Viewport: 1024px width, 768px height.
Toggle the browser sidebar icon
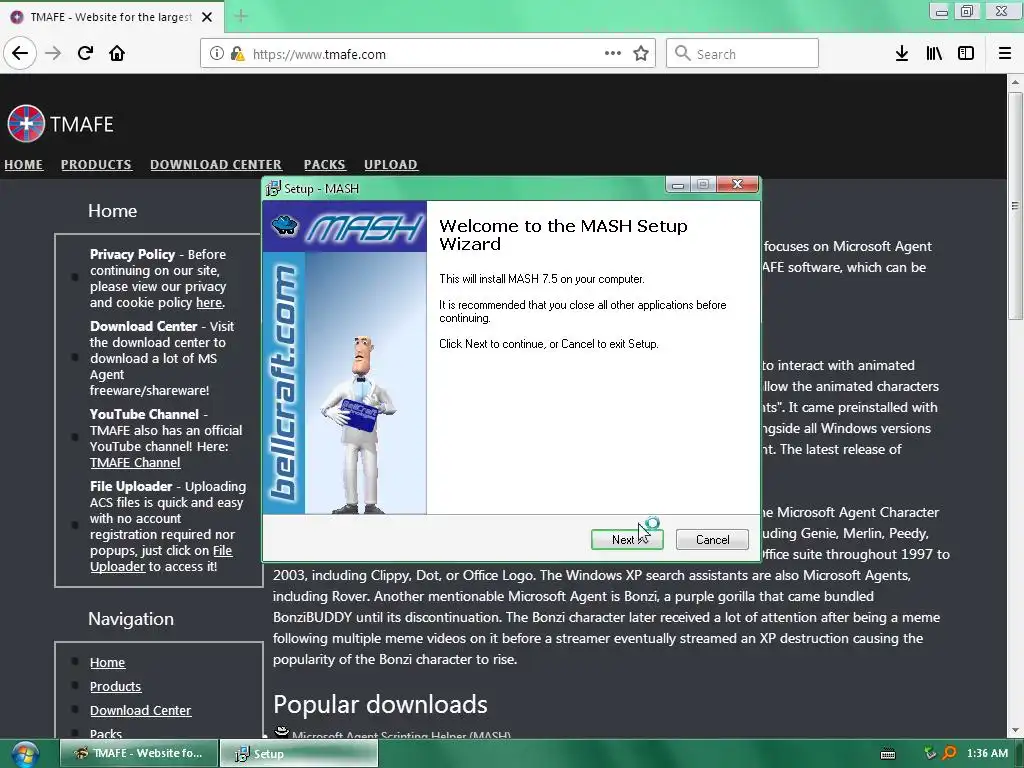coord(966,54)
